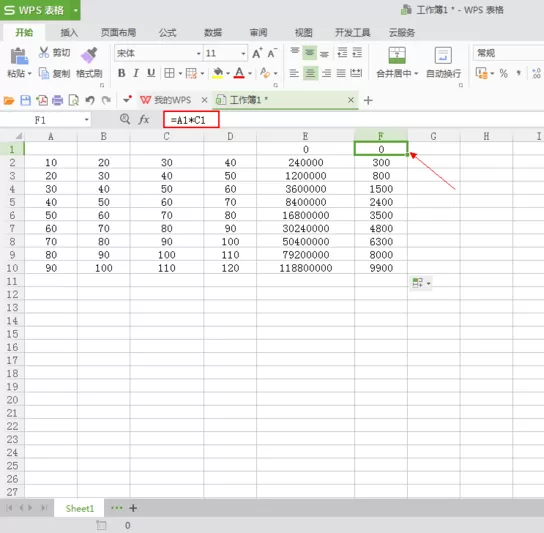Click the Print icon in quick toolbar
Image resolution: width=544 pixels, height=533 pixels.
[x=58, y=101]
